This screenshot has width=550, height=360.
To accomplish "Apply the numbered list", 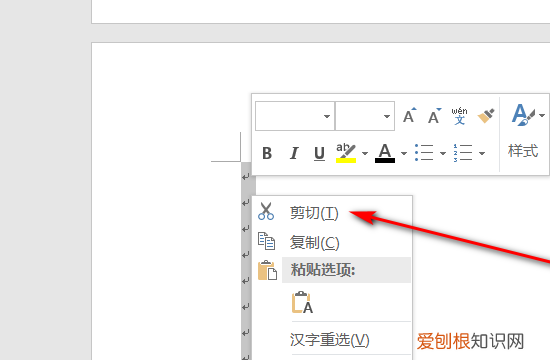I will [x=463, y=153].
